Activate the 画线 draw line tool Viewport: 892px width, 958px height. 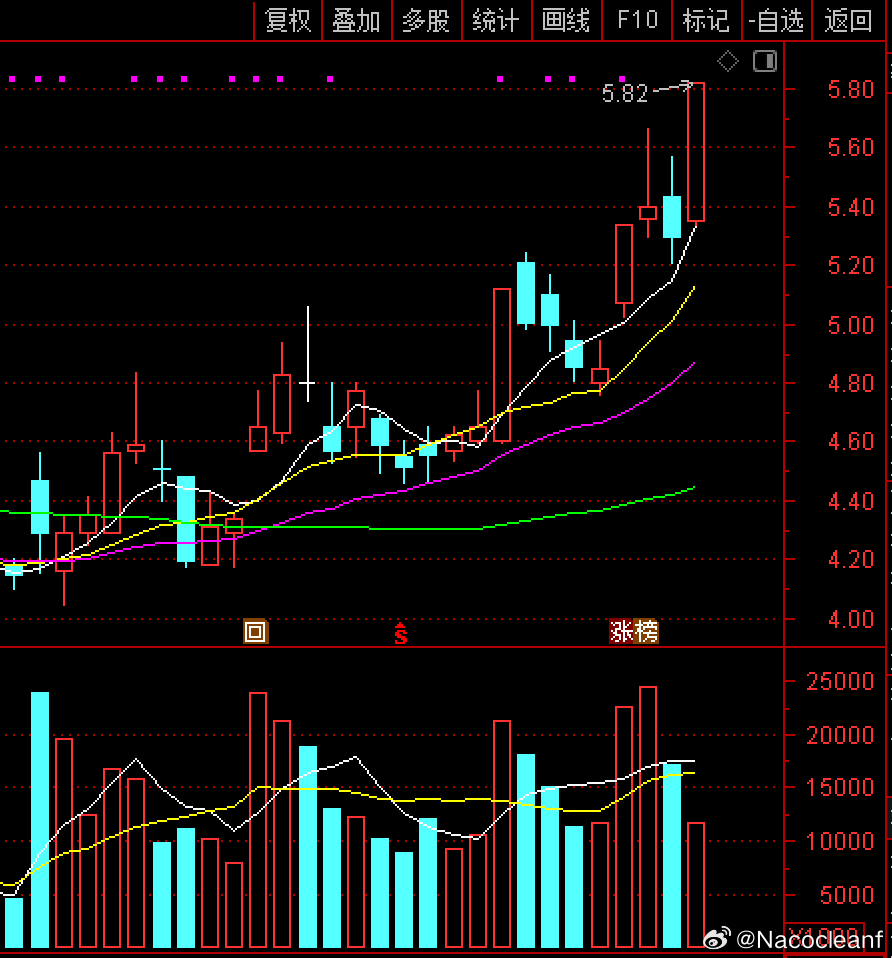566,20
